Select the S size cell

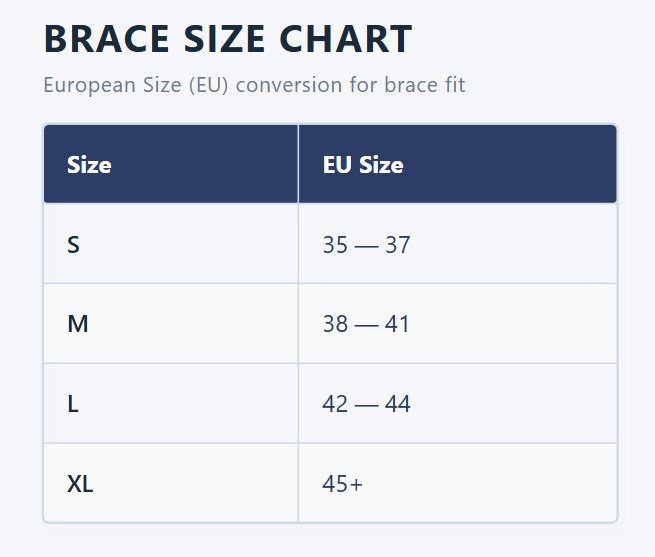pos(171,244)
